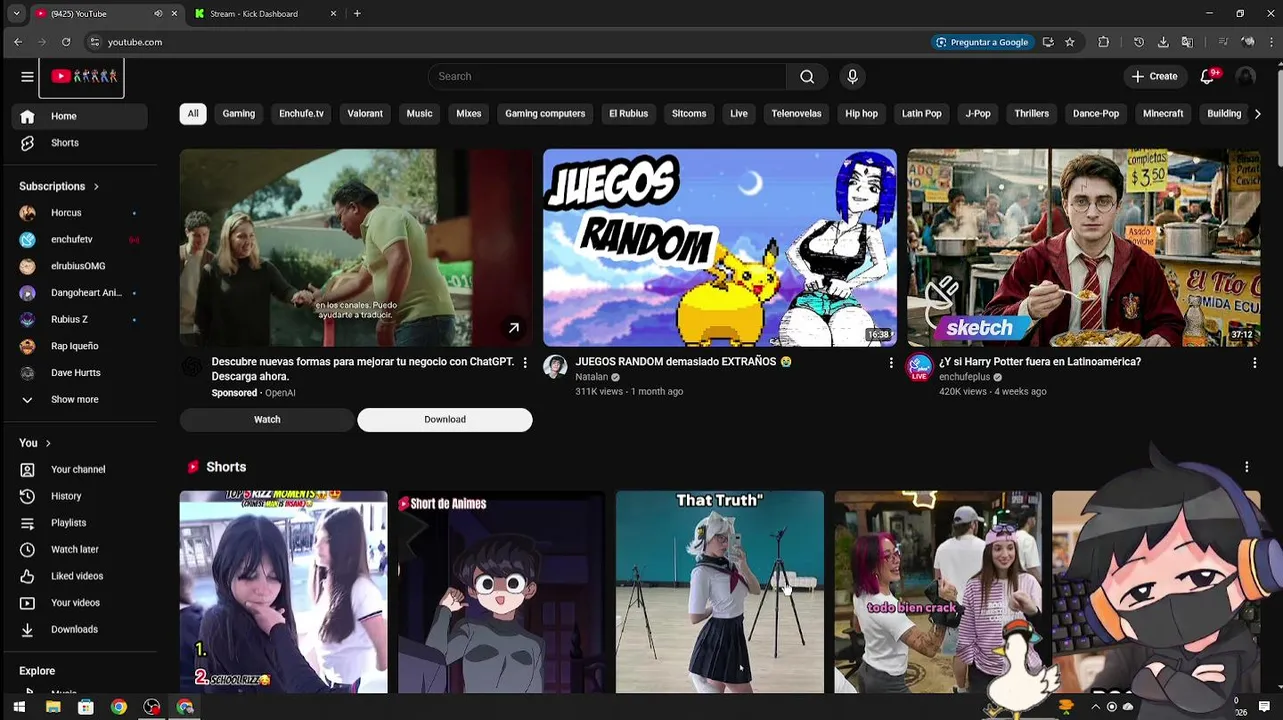Open elrubiusOMG subscription
Image resolution: width=1283 pixels, height=720 pixels.
click(x=80, y=266)
